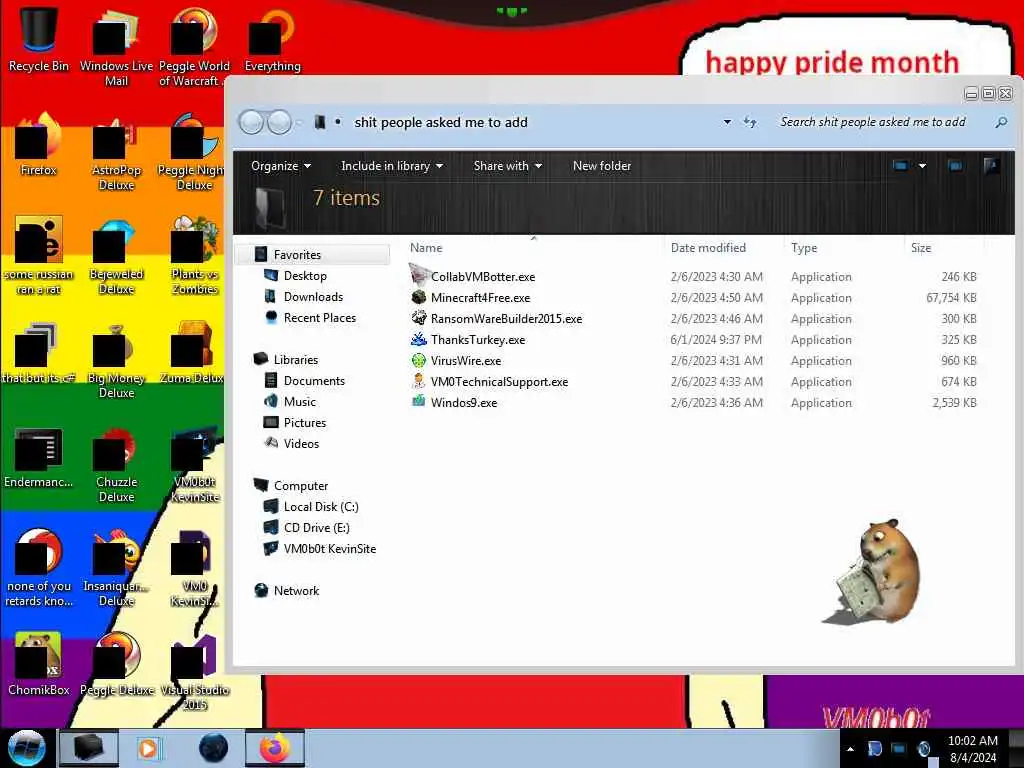The width and height of the screenshot is (1024, 768).
Task: Click the Windows Start button
Action: pos(27,748)
